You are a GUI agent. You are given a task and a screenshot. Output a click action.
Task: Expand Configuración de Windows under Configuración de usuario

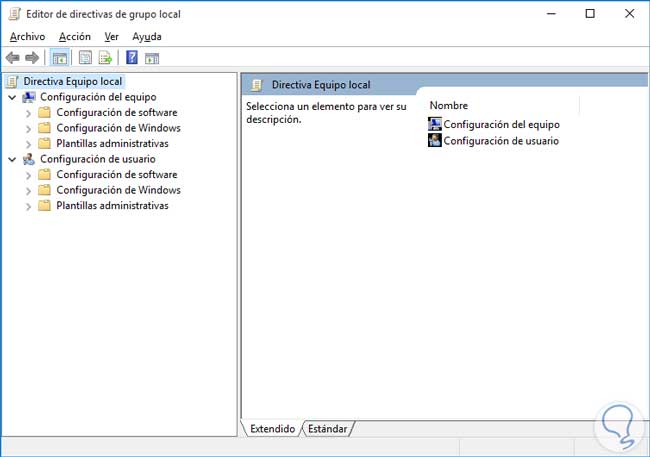(x=28, y=191)
